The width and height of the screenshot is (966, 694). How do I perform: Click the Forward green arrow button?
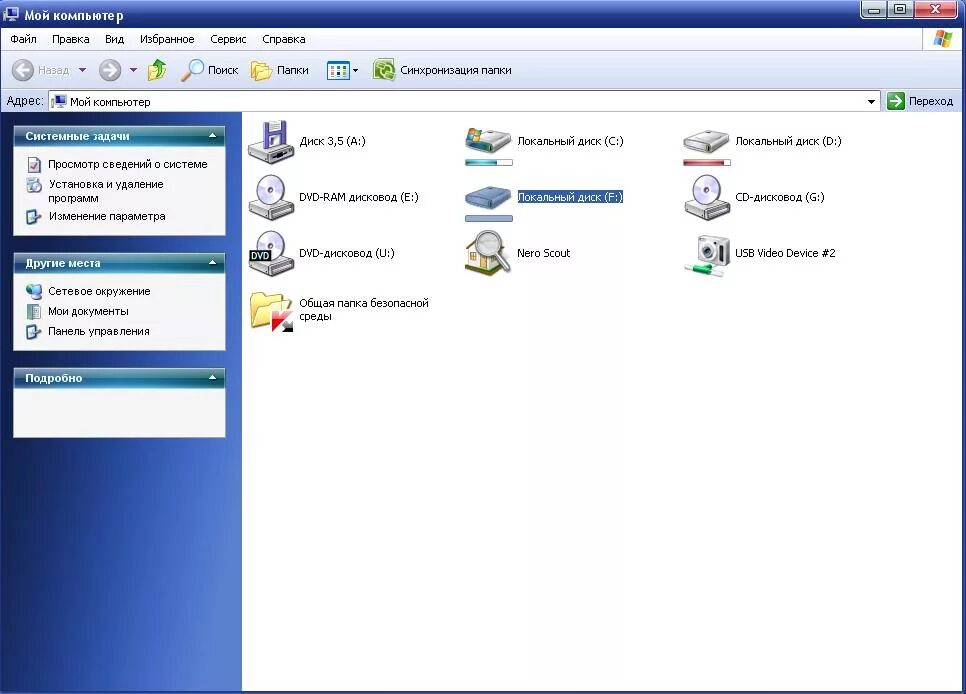110,70
